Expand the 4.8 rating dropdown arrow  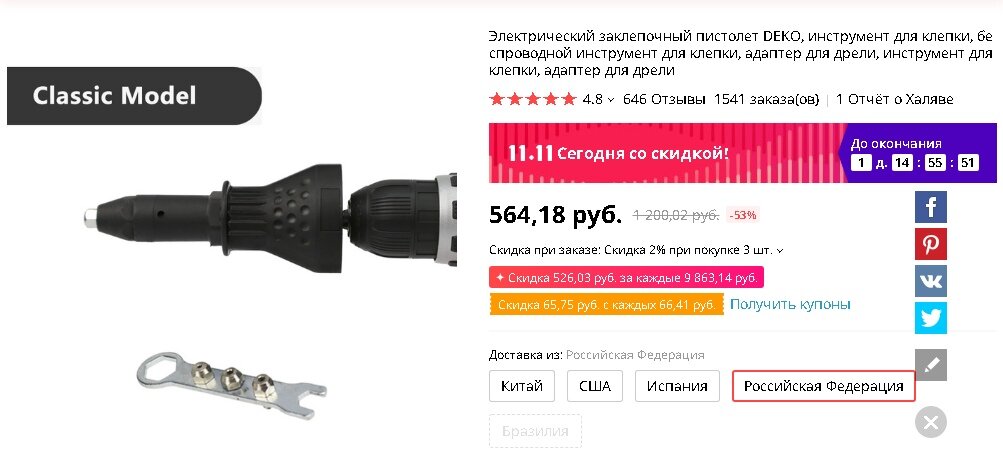point(610,100)
